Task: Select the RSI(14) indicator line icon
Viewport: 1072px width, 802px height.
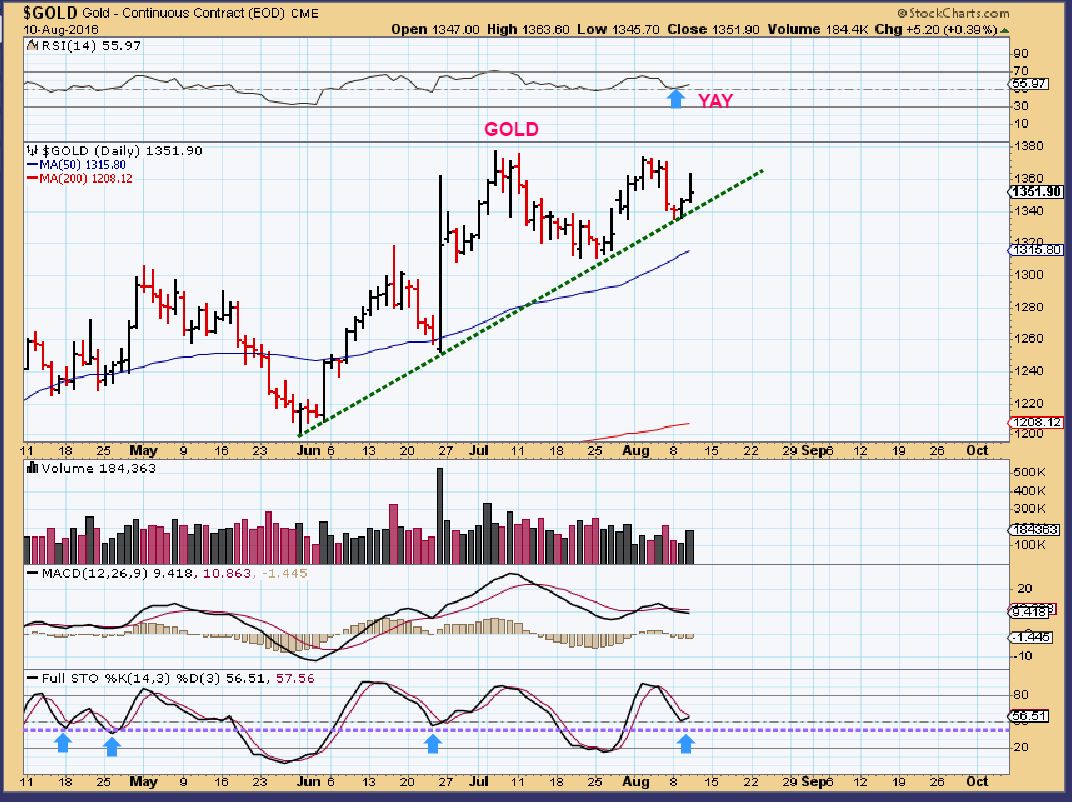Action: (x=34, y=45)
